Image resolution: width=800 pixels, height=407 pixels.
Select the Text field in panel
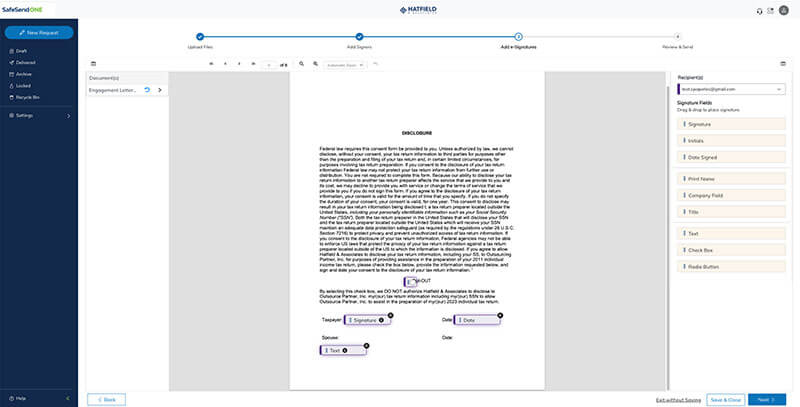pyautogui.click(x=731, y=234)
